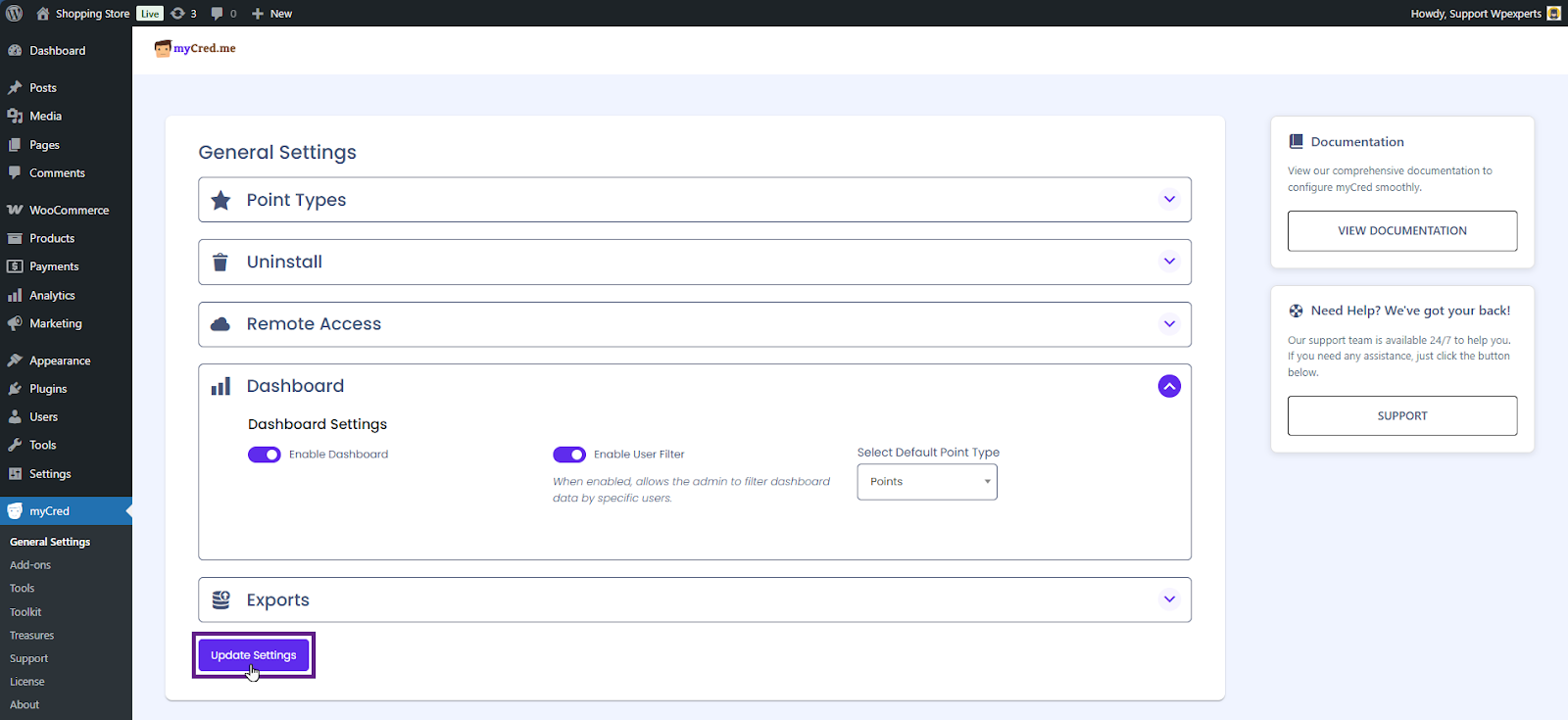
Task: Click the WordPress logo icon
Action: click(14, 14)
